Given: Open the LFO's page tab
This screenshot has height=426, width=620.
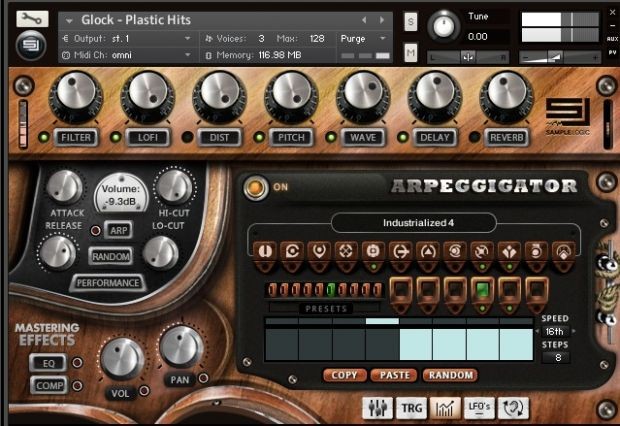Looking at the screenshot, I should pos(479,408).
